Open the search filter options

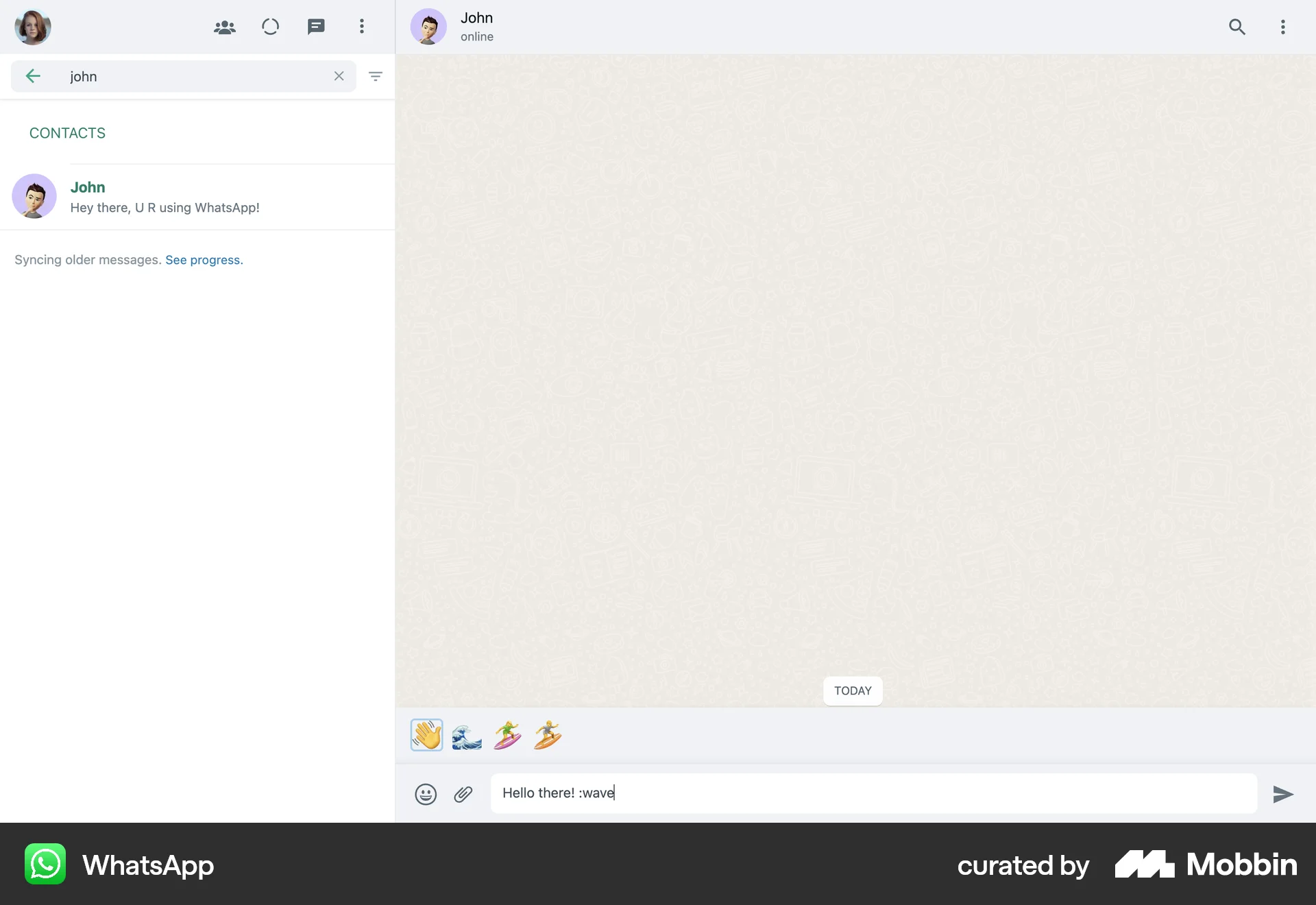[x=376, y=76]
